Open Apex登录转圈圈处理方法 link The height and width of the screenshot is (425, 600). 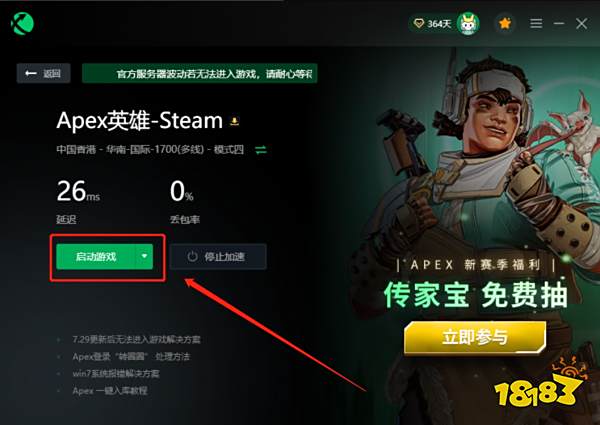coord(131,357)
